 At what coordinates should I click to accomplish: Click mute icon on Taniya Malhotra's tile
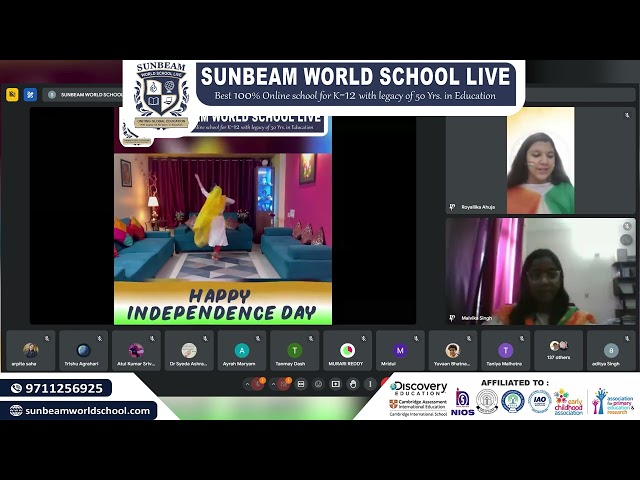[522, 338]
